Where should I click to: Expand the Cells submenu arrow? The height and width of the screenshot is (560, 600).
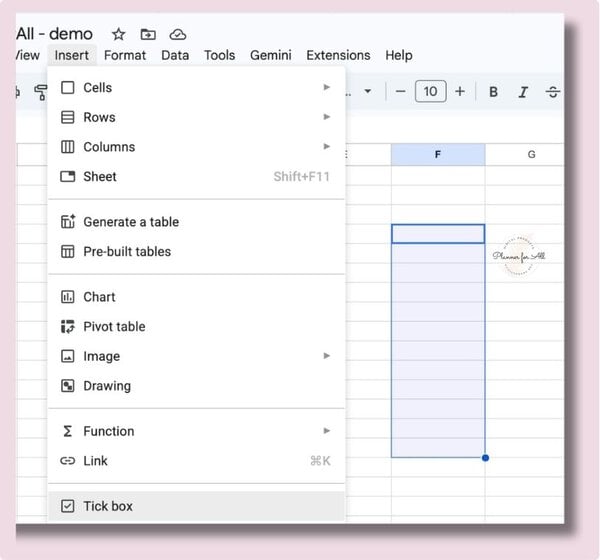(x=326, y=87)
